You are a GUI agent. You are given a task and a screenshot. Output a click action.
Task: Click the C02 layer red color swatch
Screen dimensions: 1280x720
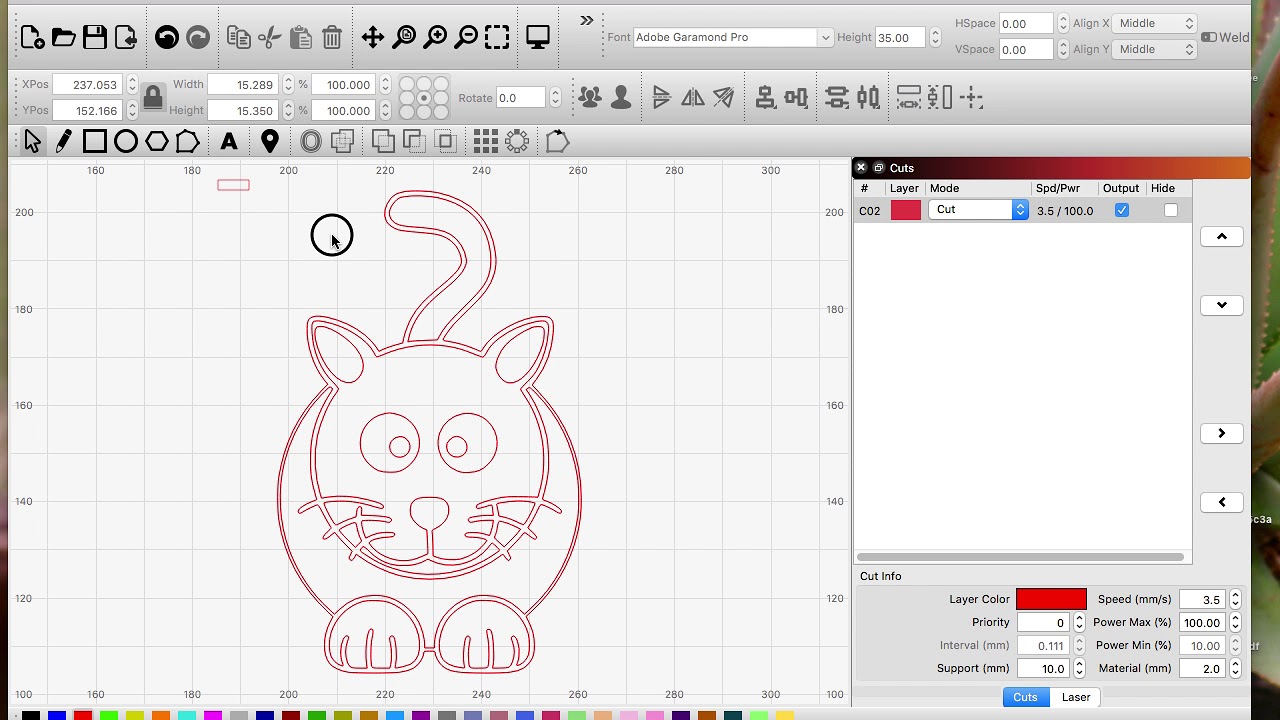[x=906, y=210]
